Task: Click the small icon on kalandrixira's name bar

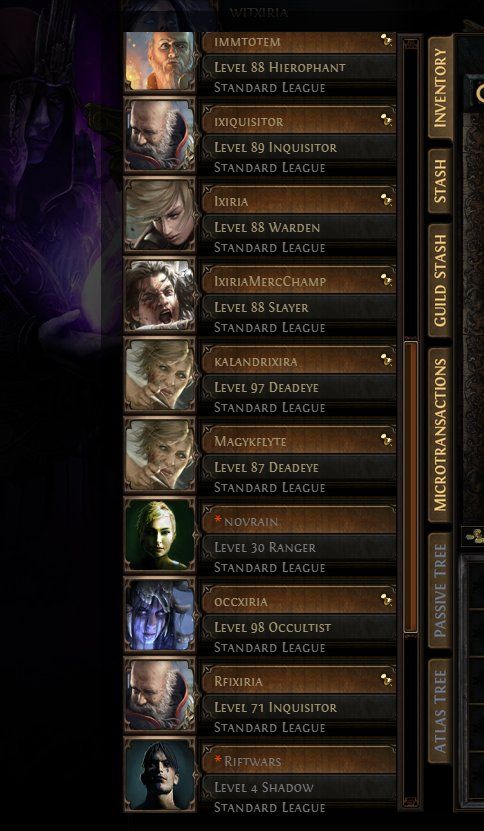Action: click(386, 360)
